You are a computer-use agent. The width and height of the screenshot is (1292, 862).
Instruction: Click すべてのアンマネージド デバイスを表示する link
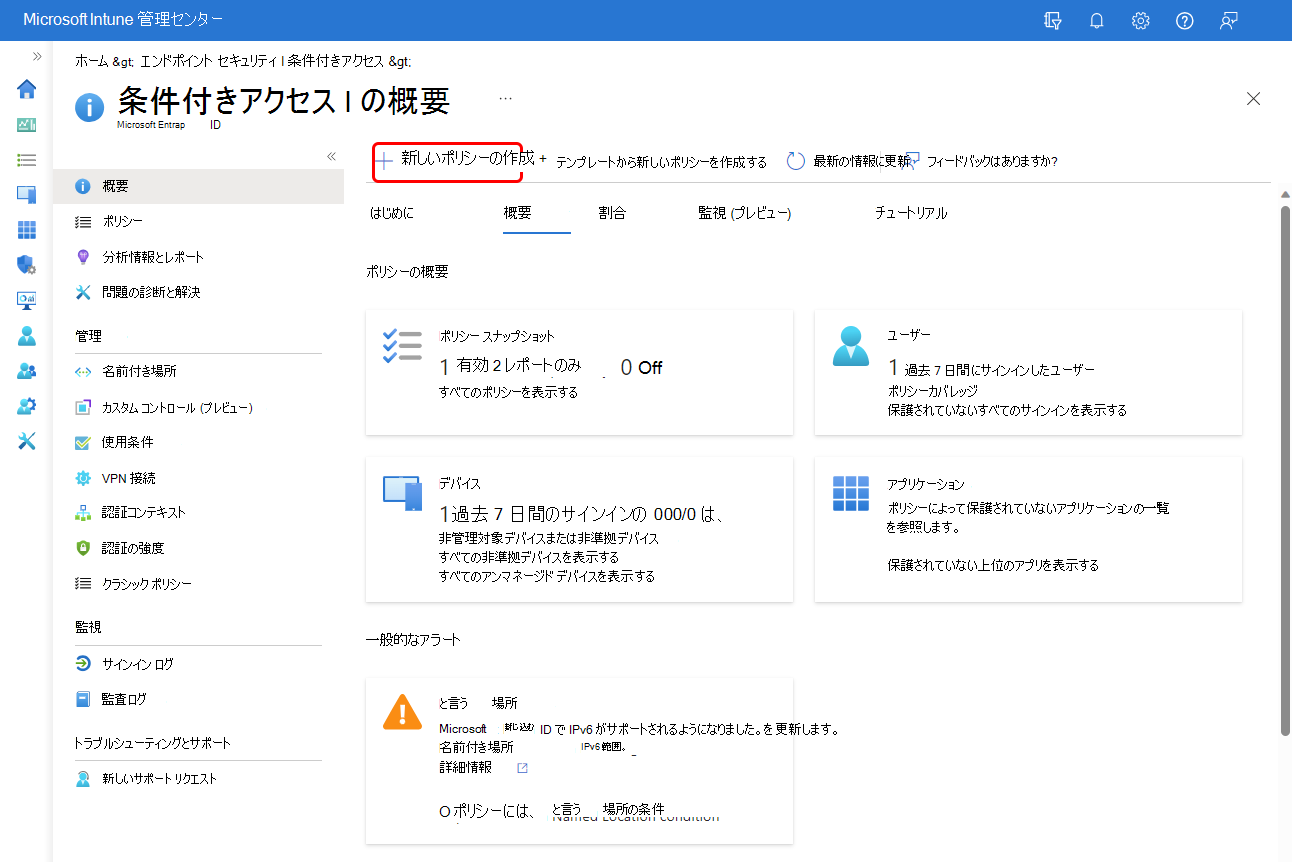pyautogui.click(x=547, y=576)
